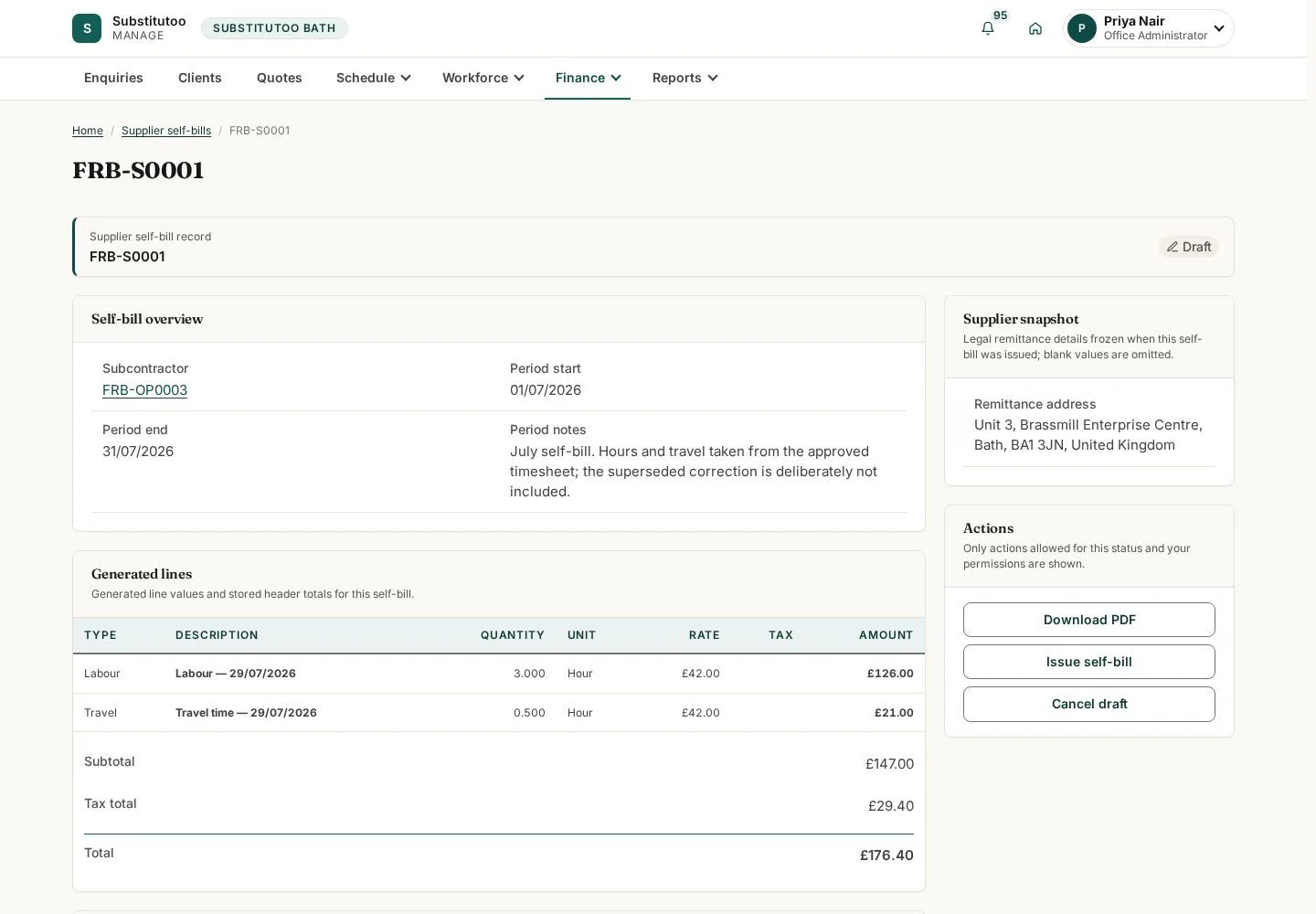Click the £126.00 labour amount
Image resolution: width=1316 pixels, height=914 pixels.
coord(890,674)
